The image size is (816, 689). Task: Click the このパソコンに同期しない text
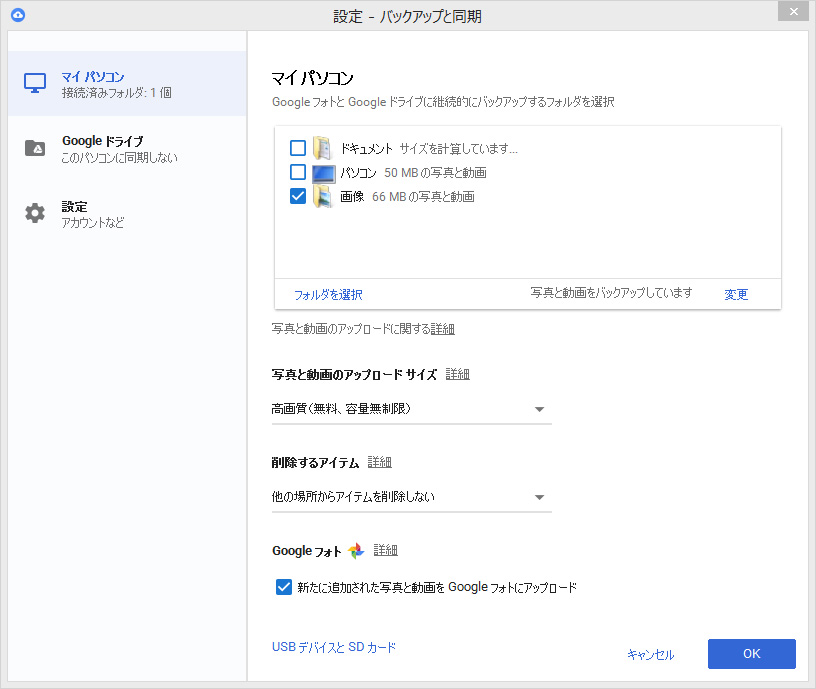120,158
